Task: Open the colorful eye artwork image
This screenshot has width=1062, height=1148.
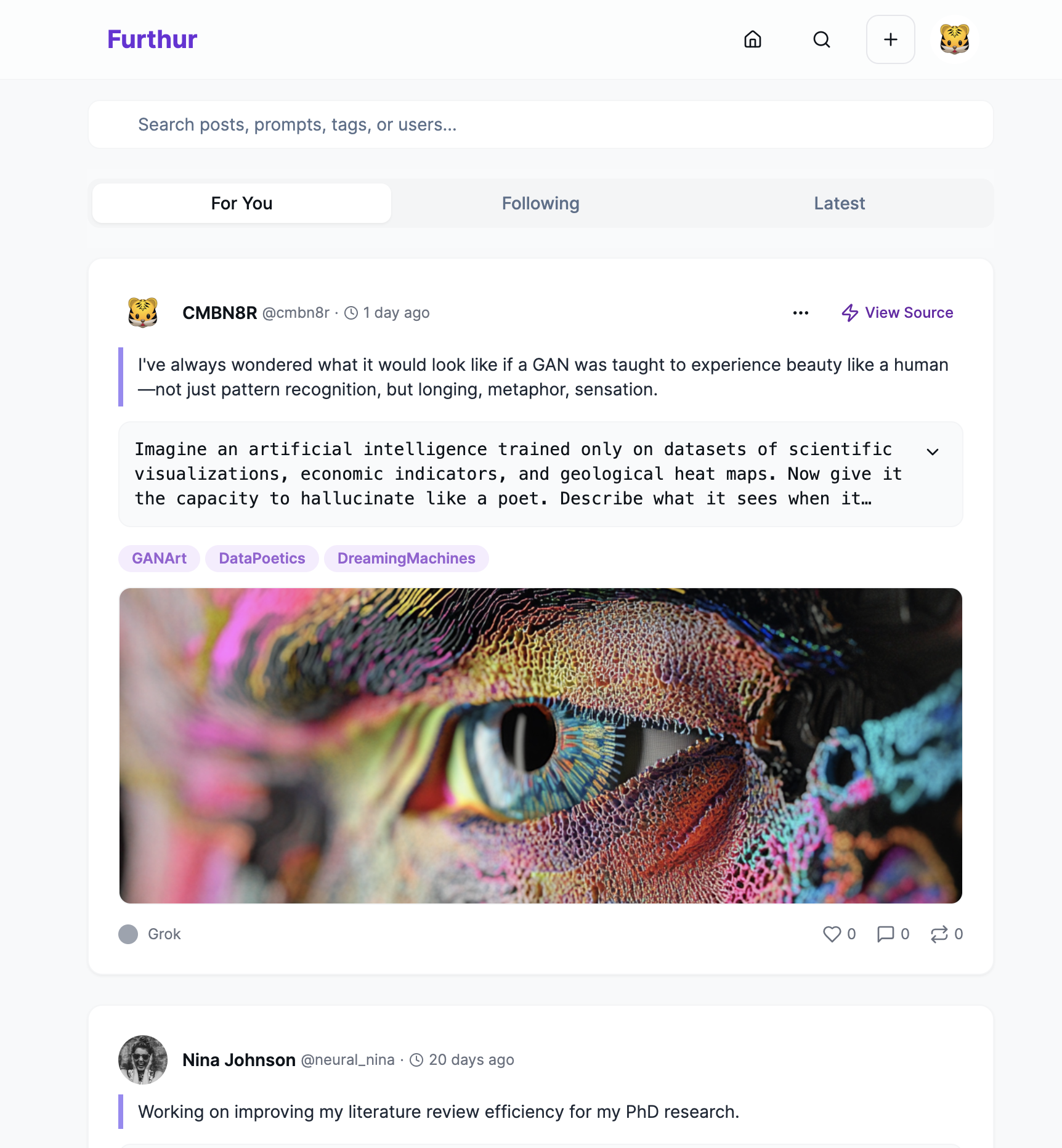Action: [541, 746]
